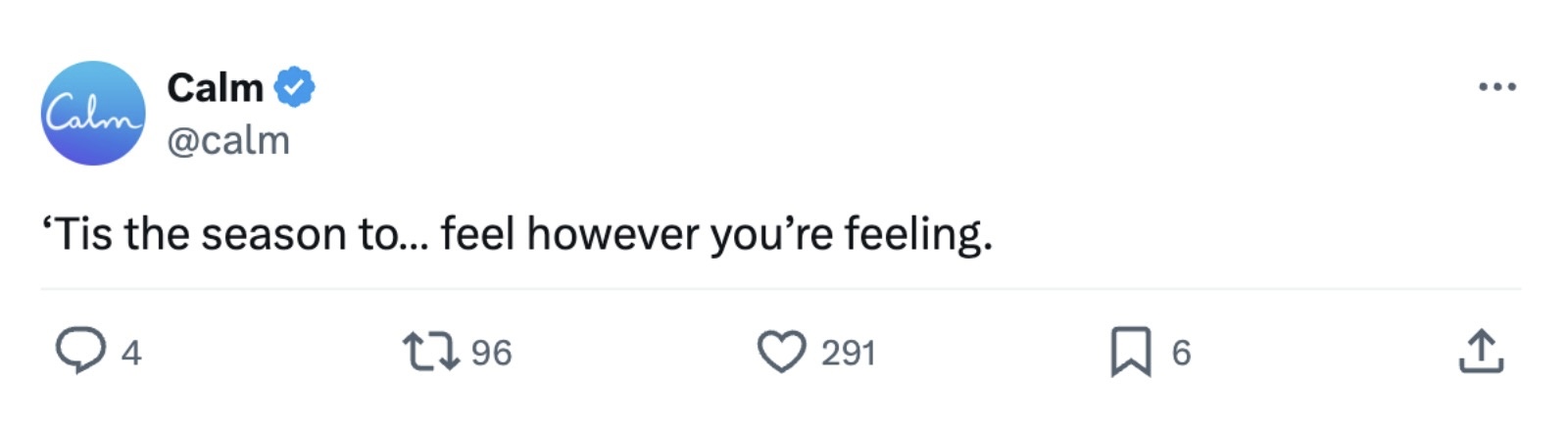Screen dimensions: 1568x430
Task: Click the like count of 291
Action: pyautogui.click(x=848, y=353)
